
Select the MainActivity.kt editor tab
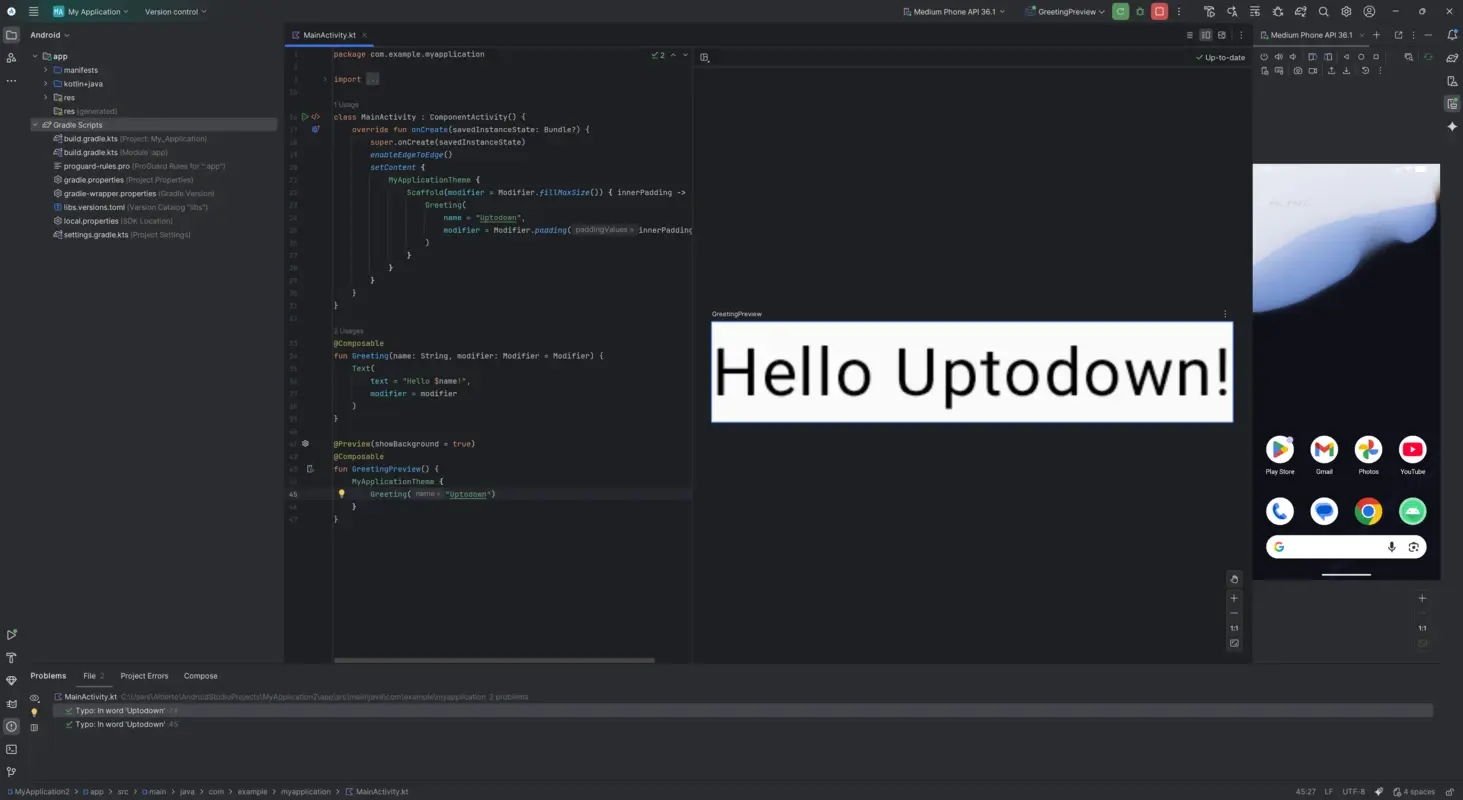328,34
